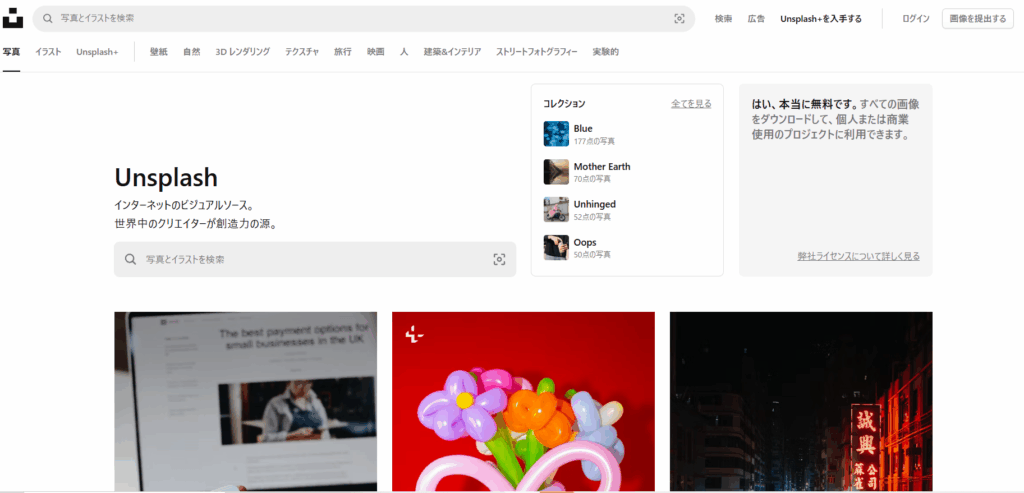
Task: Click 50点の写真 under Oops
Action: [x=592, y=255]
